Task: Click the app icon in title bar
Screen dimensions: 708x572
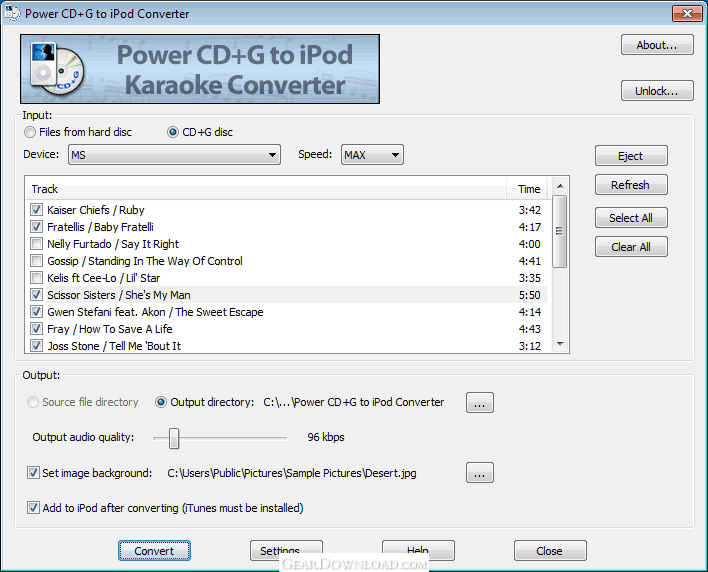Action: (x=12, y=13)
